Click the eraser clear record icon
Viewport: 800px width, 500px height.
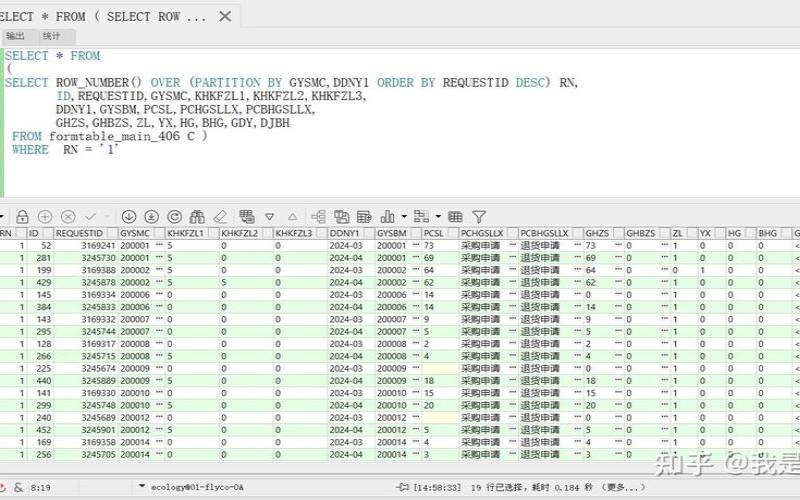point(220,217)
